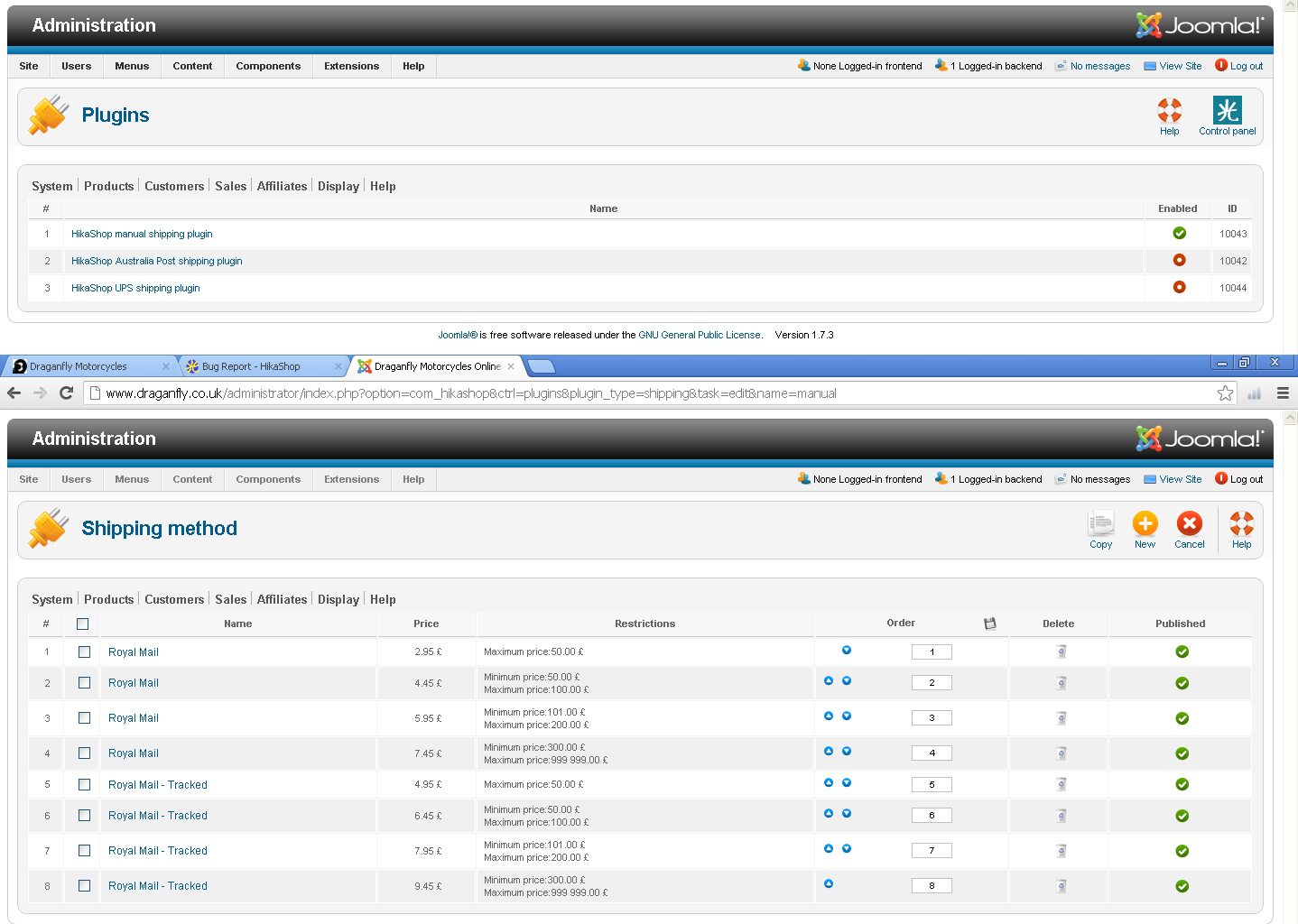Click the red Cancel icon
The width and height of the screenshot is (1298, 924).
click(1189, 524)
